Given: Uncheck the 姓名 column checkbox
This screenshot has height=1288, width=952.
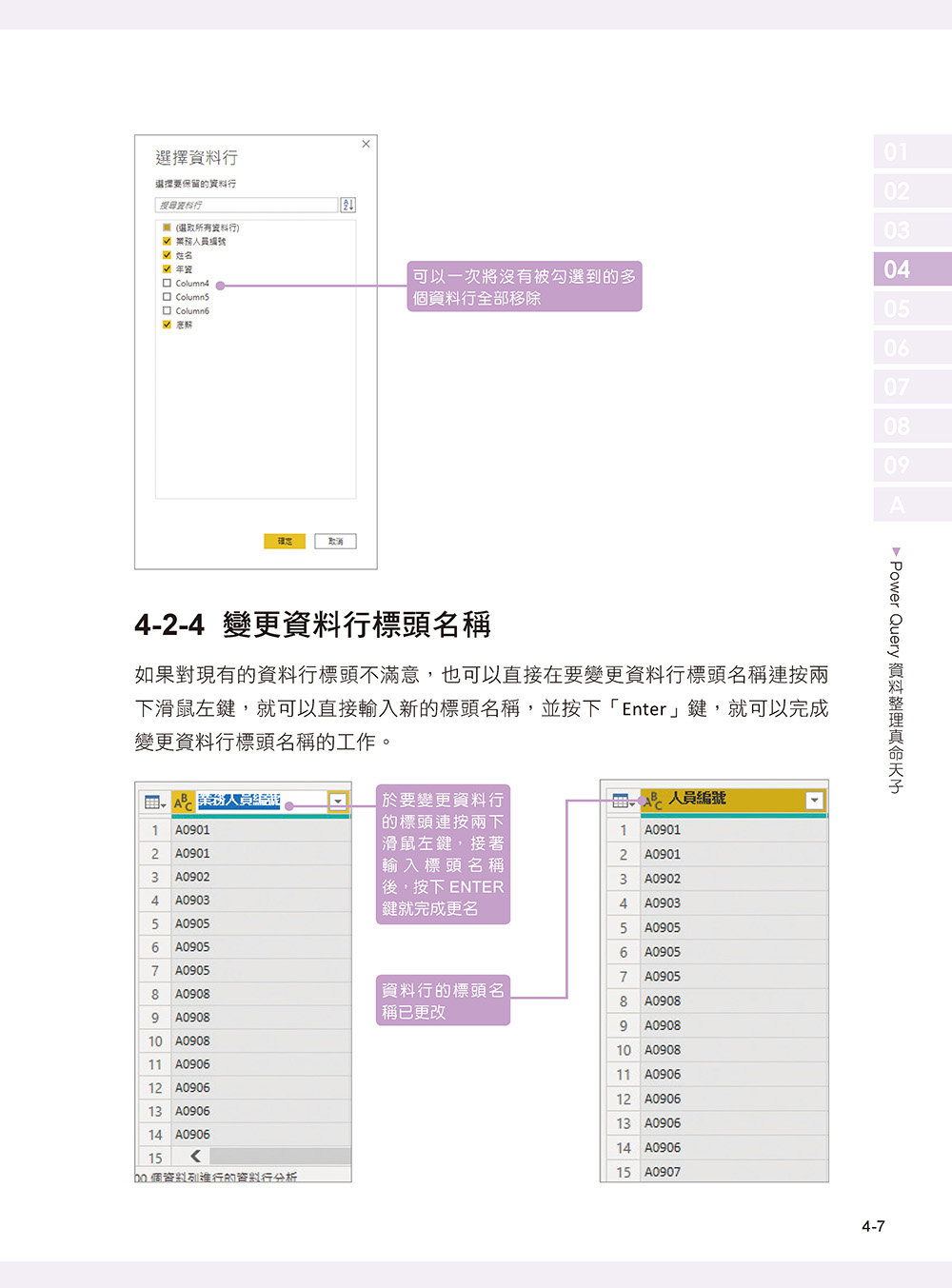Looking at the screenshot, I should coord(166,254).
